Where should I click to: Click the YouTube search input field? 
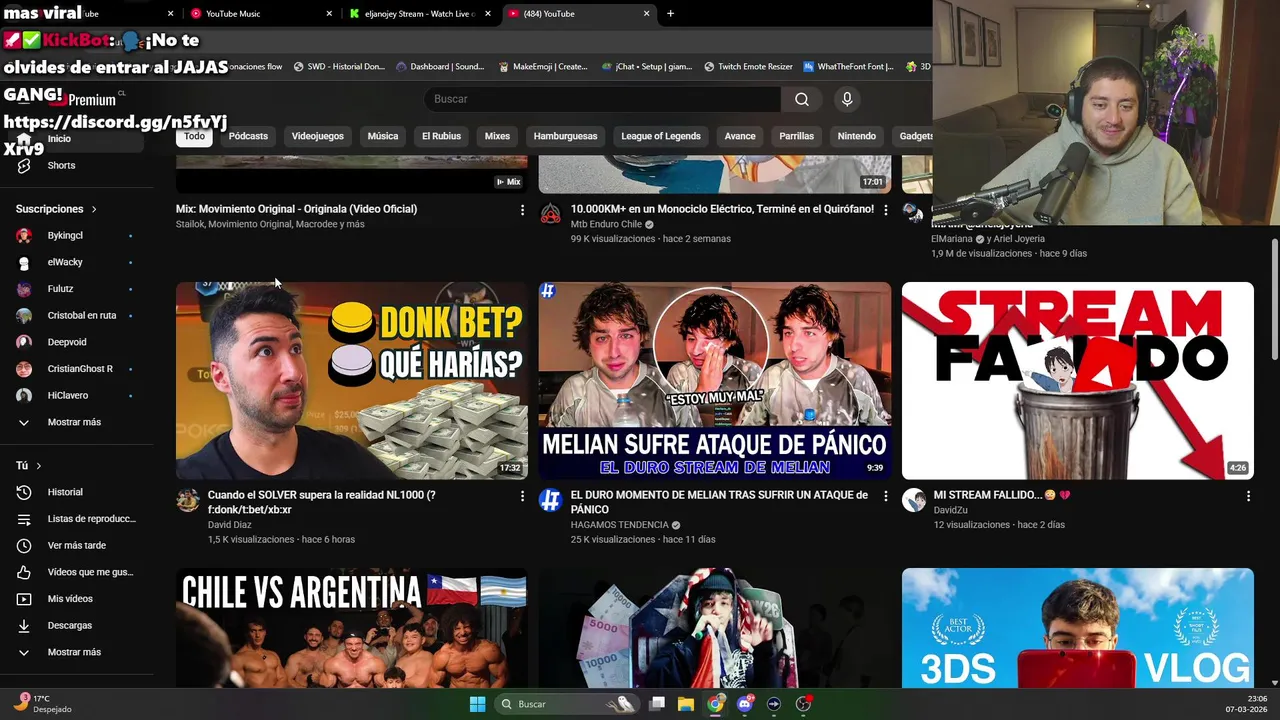(602, 99)
